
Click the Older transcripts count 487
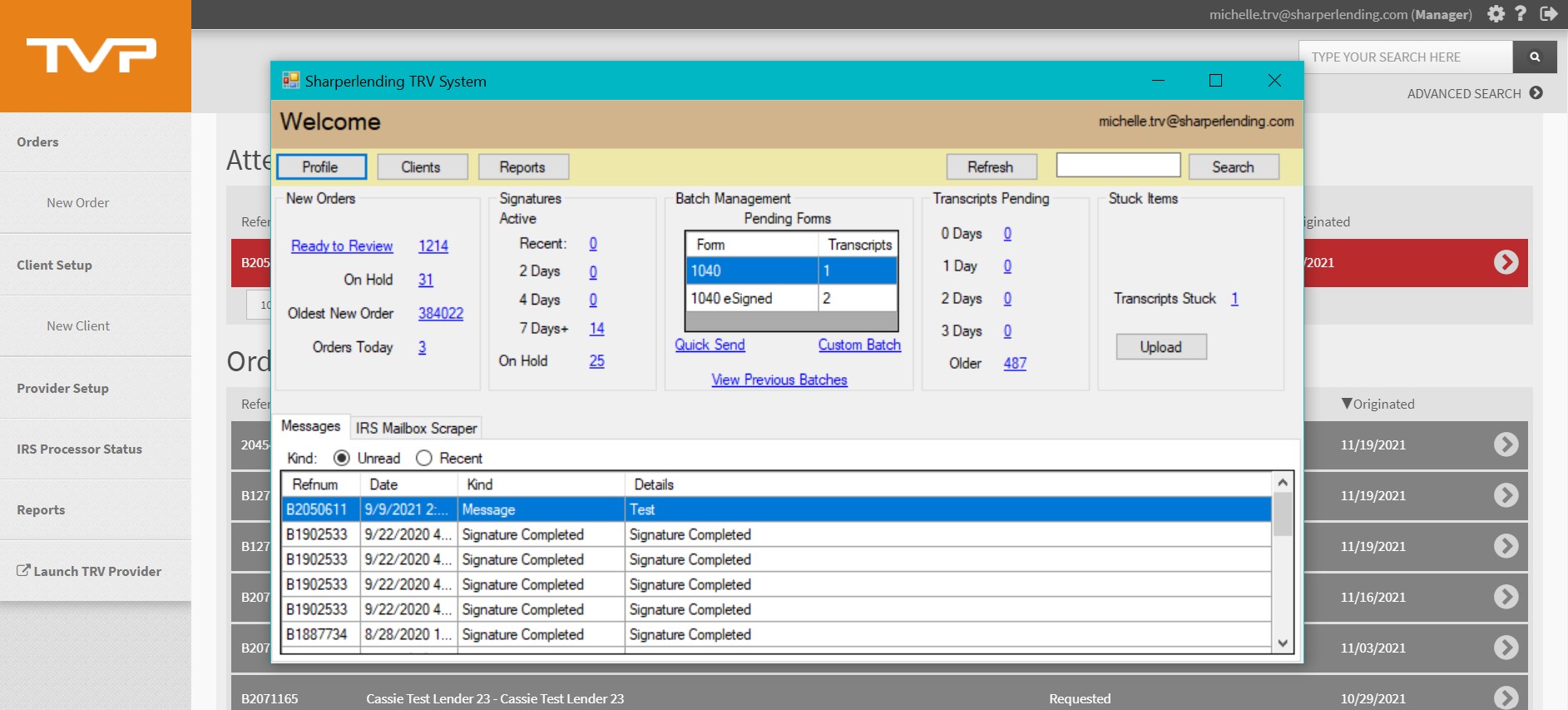click(x=1015, y=363)
